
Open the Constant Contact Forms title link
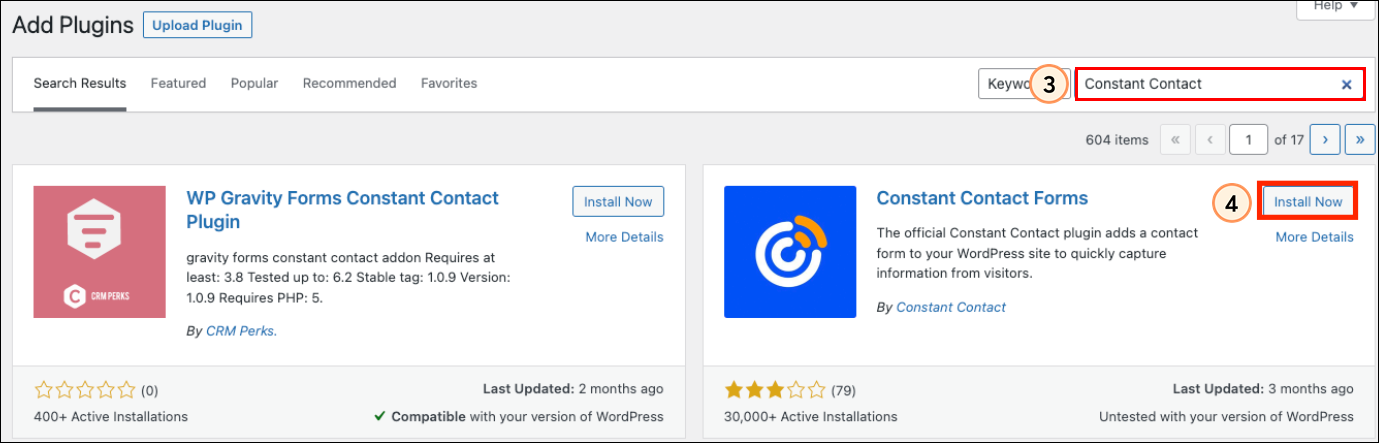982,198
